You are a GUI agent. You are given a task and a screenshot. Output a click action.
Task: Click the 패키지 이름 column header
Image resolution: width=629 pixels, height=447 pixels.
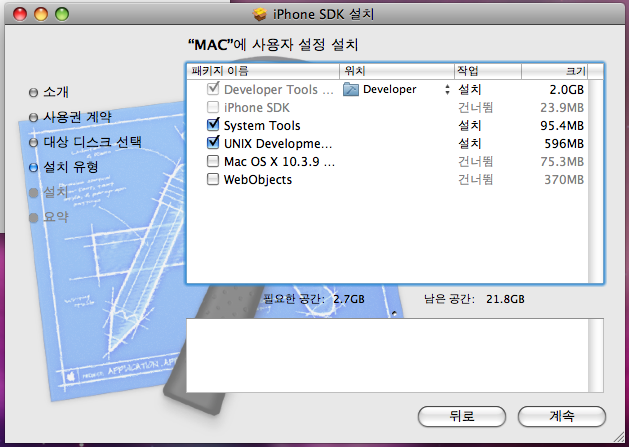tap(263, 71)
